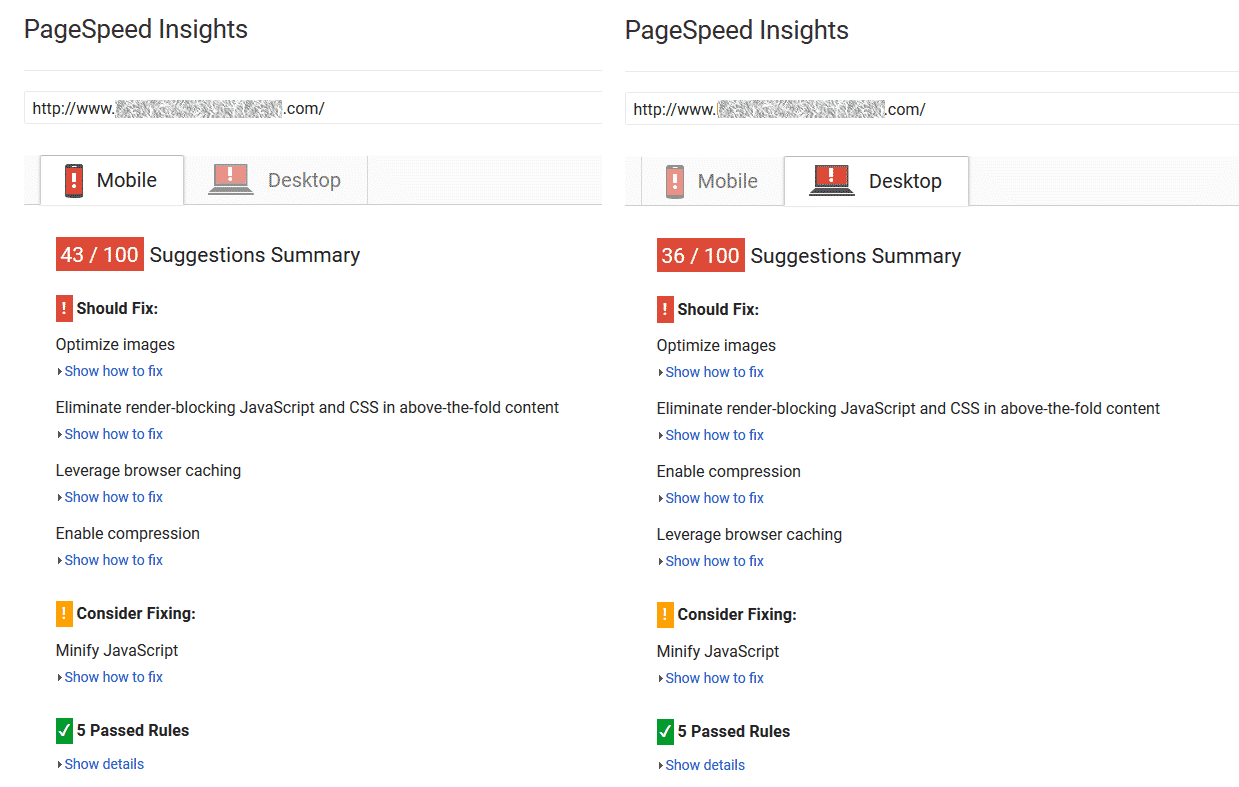Click laptop icon in right panel Desktop tab
Viewport: 1239px width, 787px height.
832,181
